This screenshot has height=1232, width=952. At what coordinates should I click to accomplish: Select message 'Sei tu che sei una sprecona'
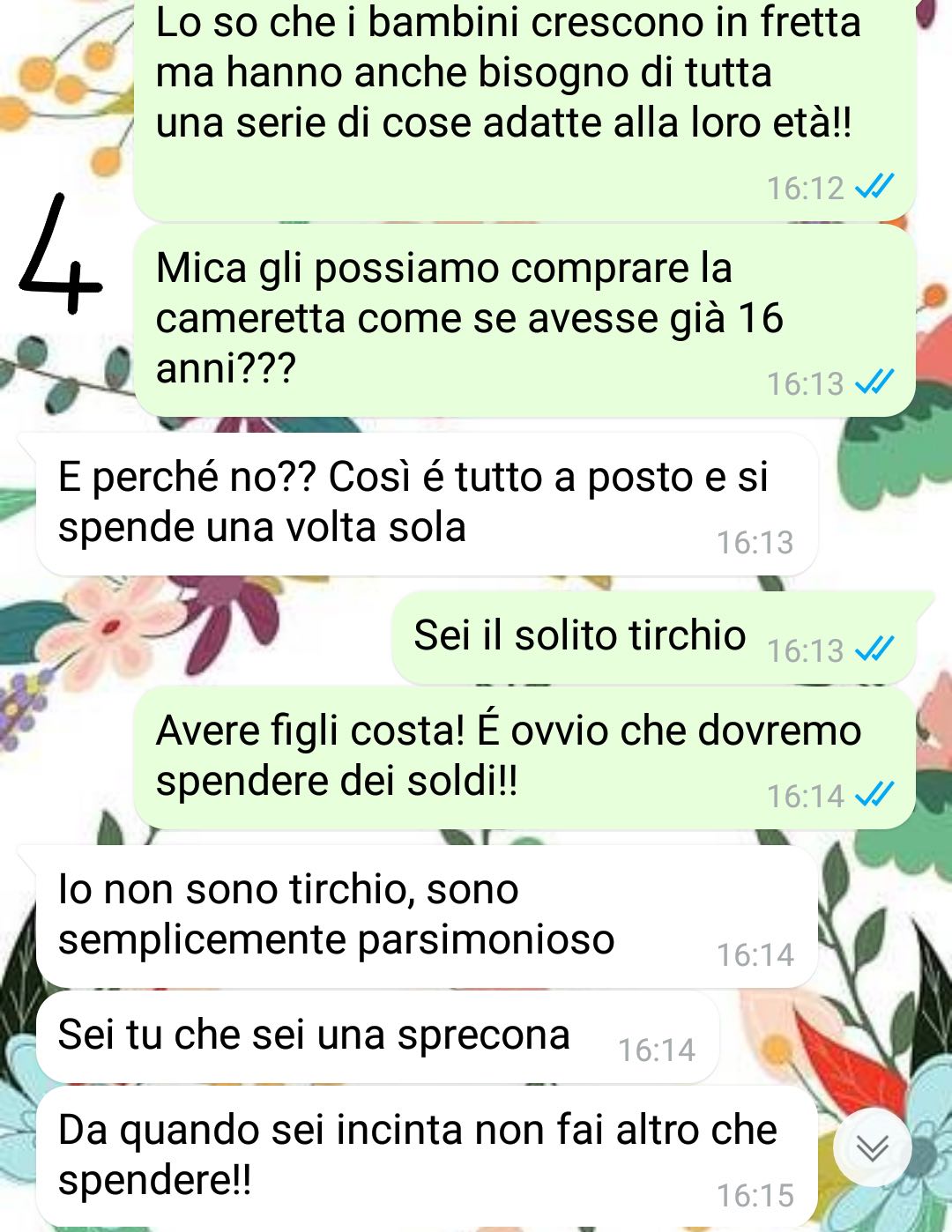click(378, 1036)
